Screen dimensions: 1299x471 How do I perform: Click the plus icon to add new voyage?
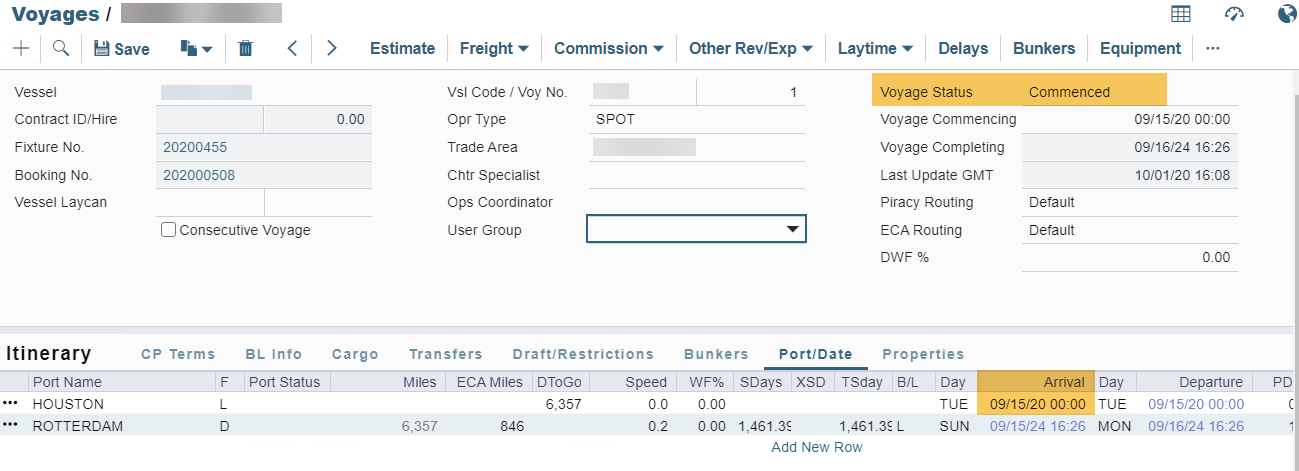[21, 48]
